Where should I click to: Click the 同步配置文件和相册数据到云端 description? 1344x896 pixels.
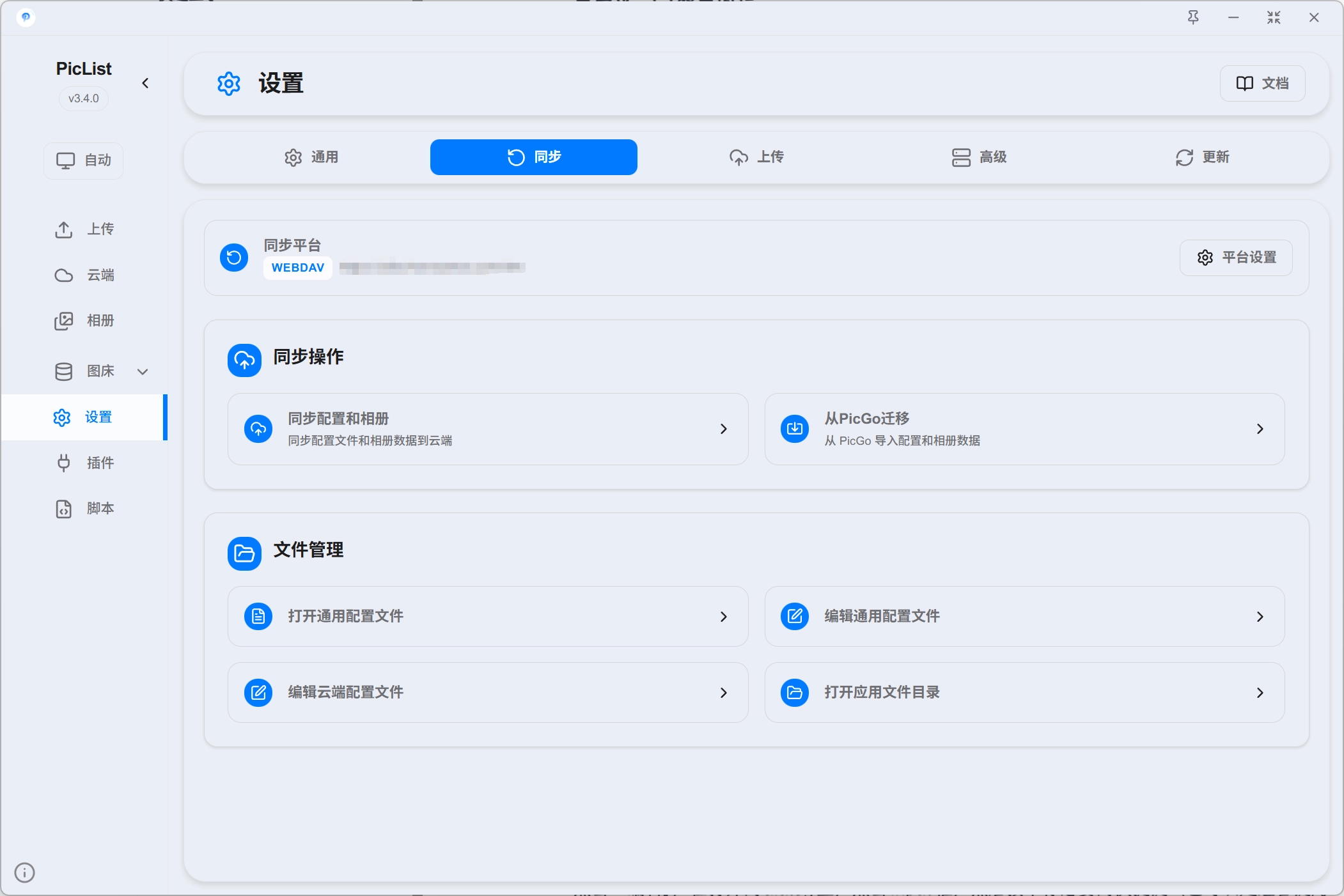coord(370,441)
